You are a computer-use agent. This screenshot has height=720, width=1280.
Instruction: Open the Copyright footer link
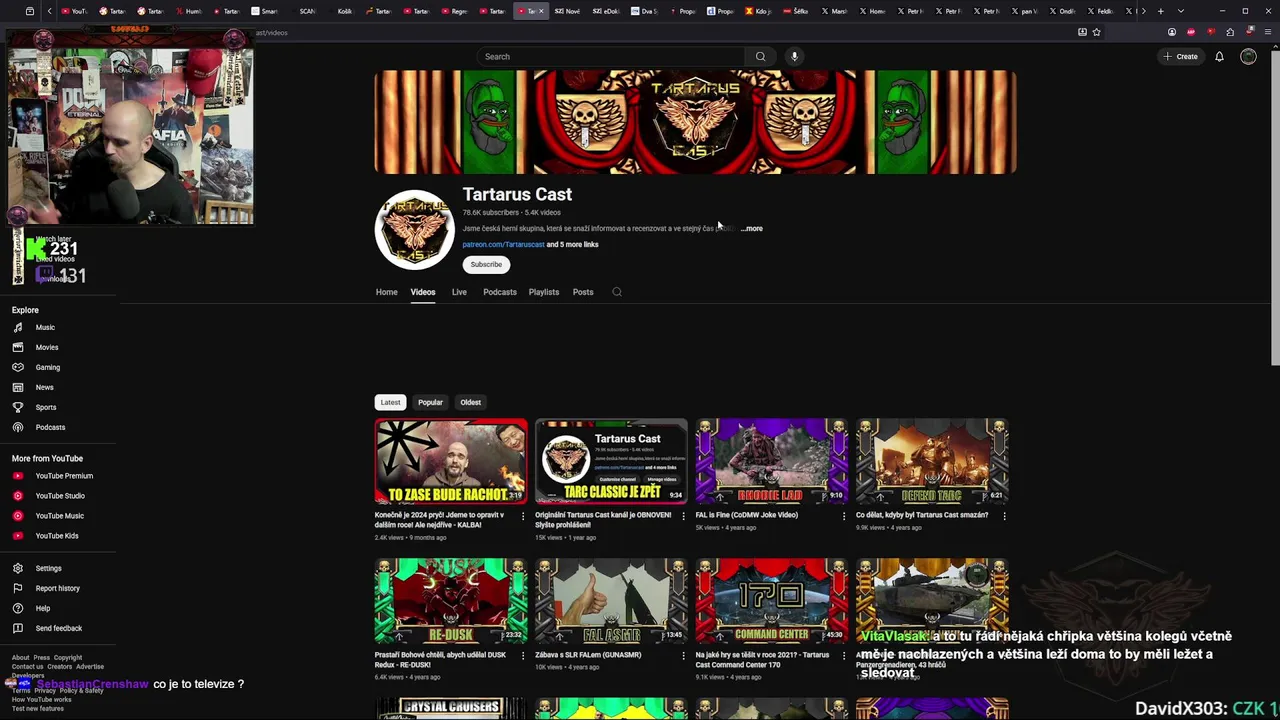tap(68, 658)
